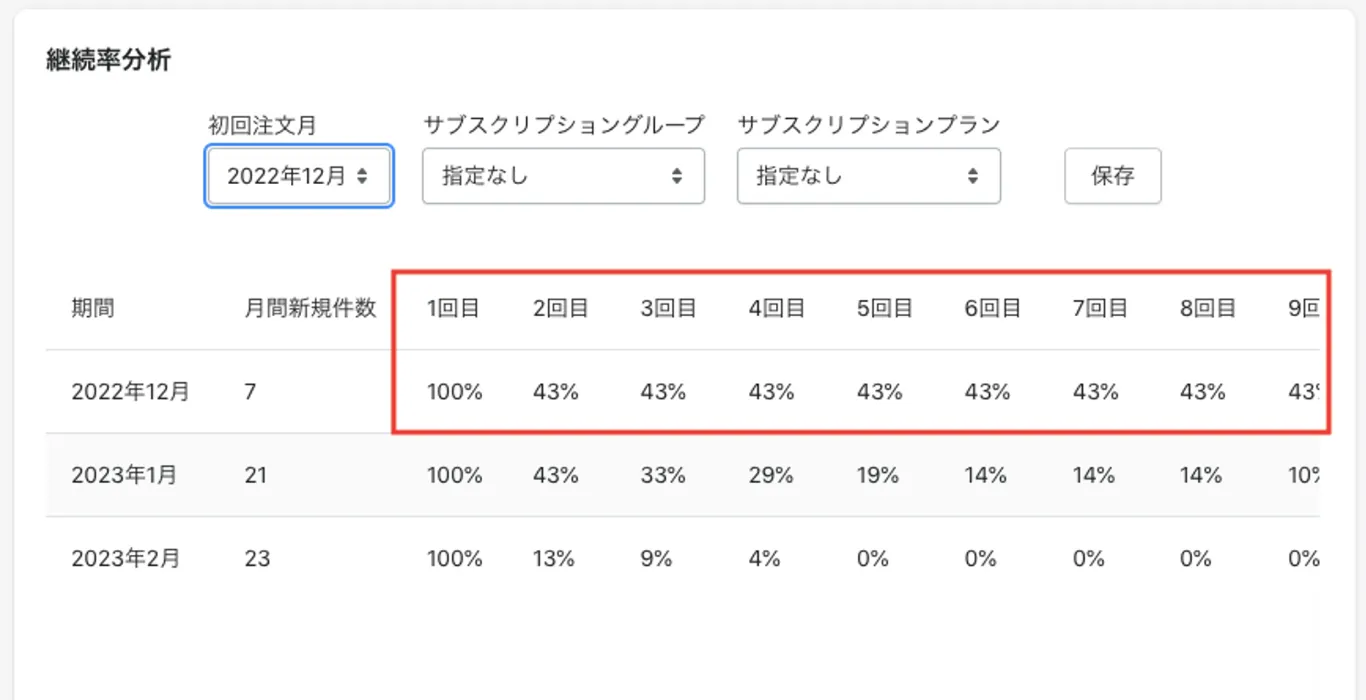Click the 保存 button
Viewport: 1366px width, 700px height.
point(1112,176)
